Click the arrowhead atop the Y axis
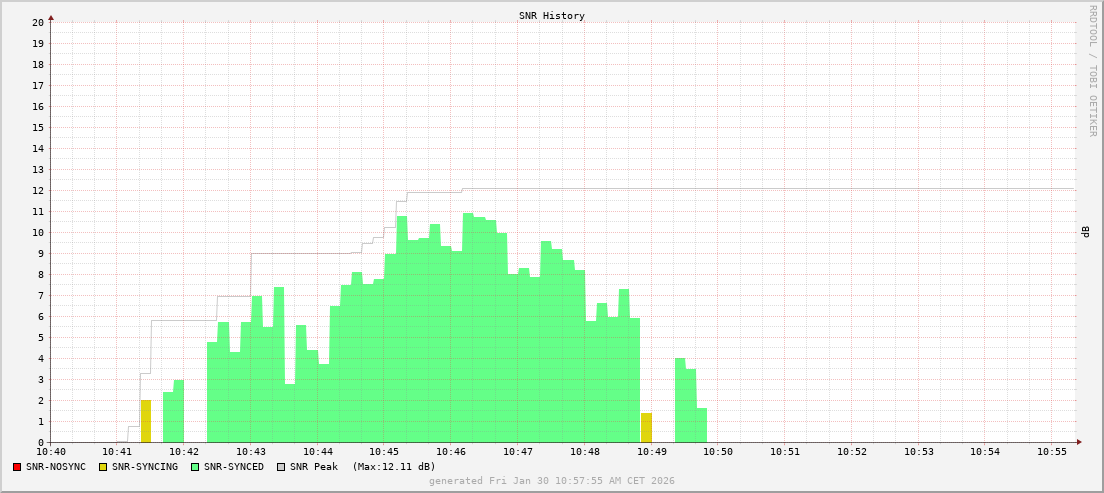This screenshot has height=493, width=1104. tap(51, 17)
